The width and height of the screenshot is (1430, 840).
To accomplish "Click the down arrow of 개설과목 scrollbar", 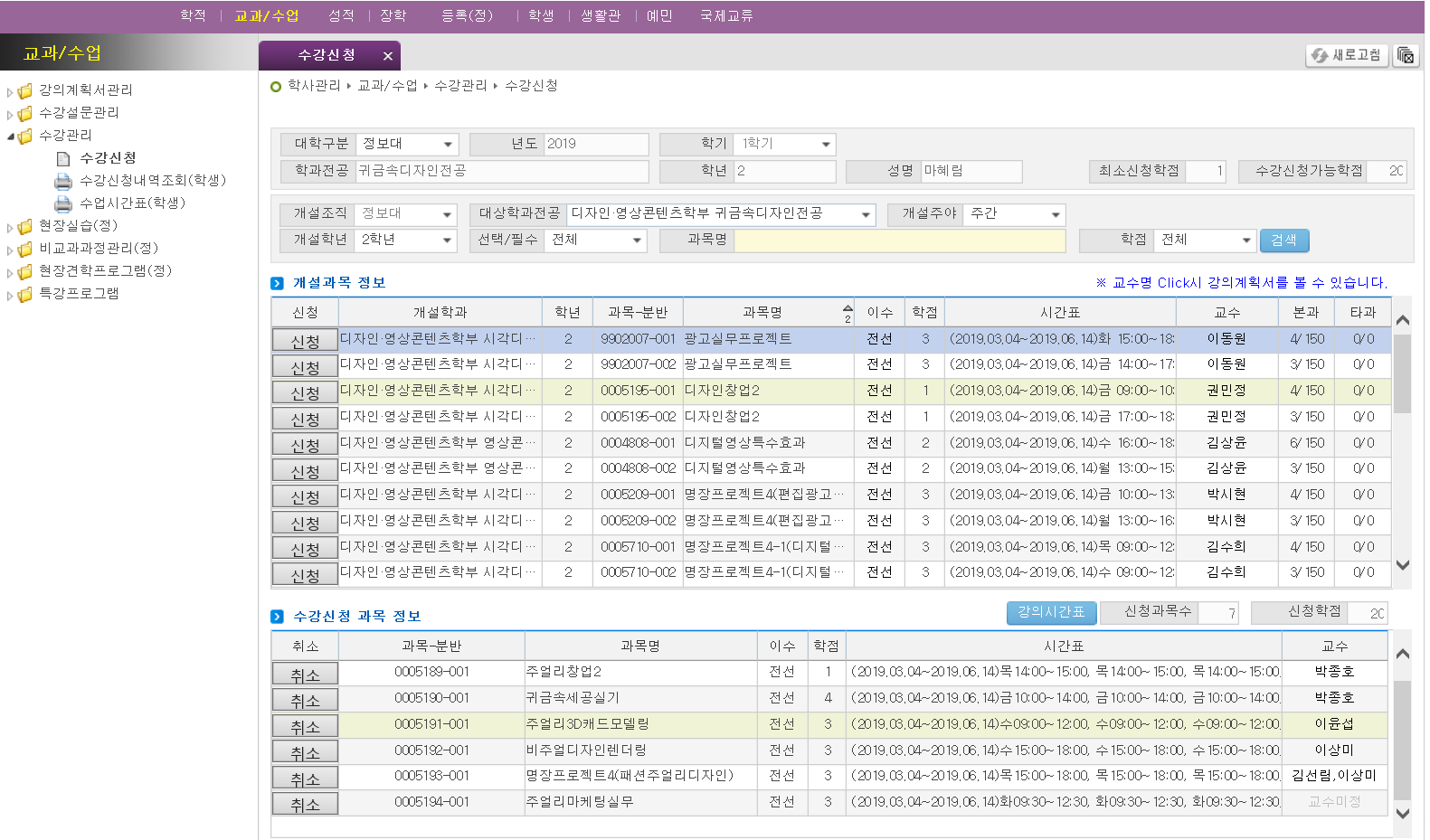I will [1403, 565].
